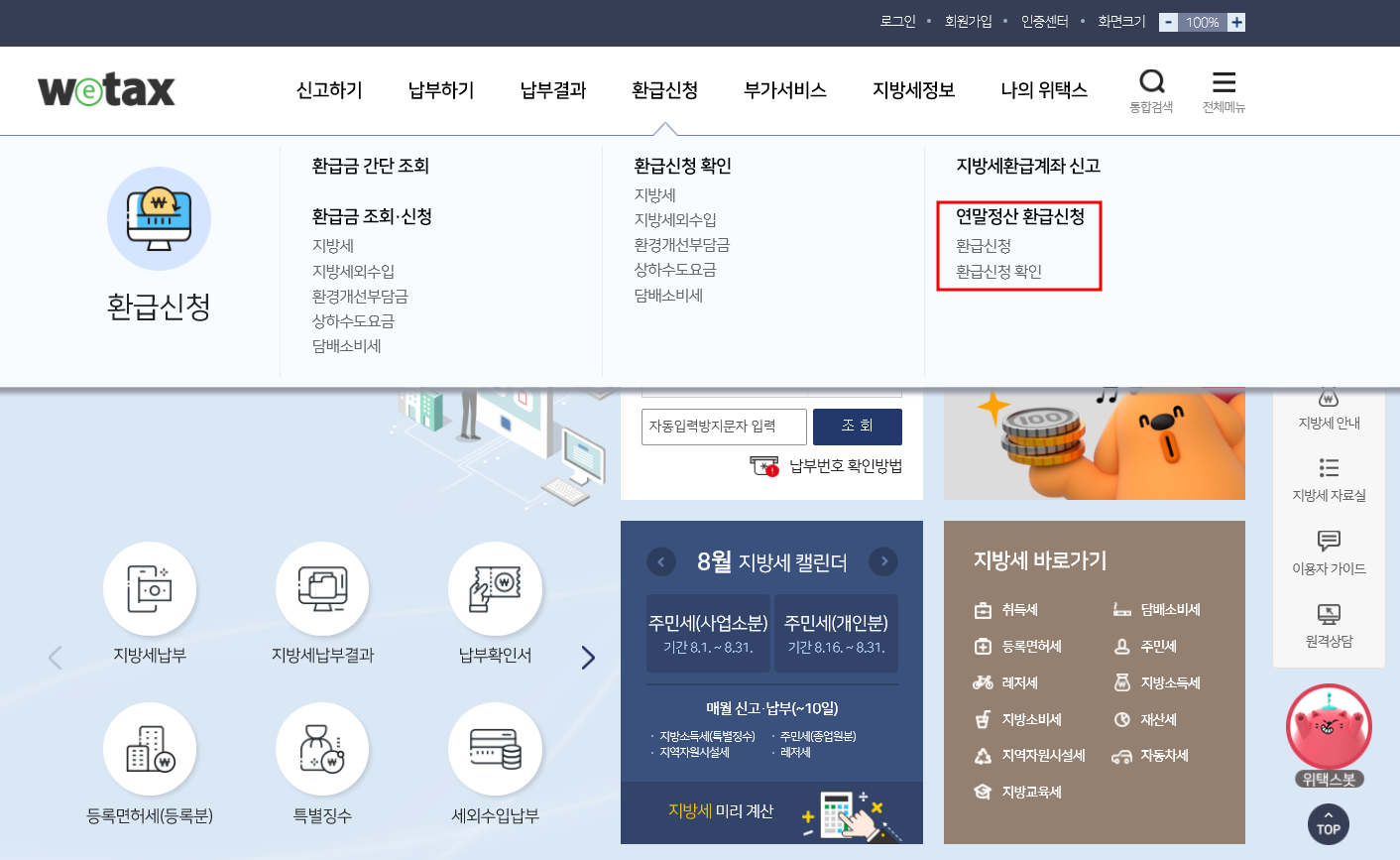Decrease screen size with minus button
The image size is (1400, 860).
coord(1169,22)
